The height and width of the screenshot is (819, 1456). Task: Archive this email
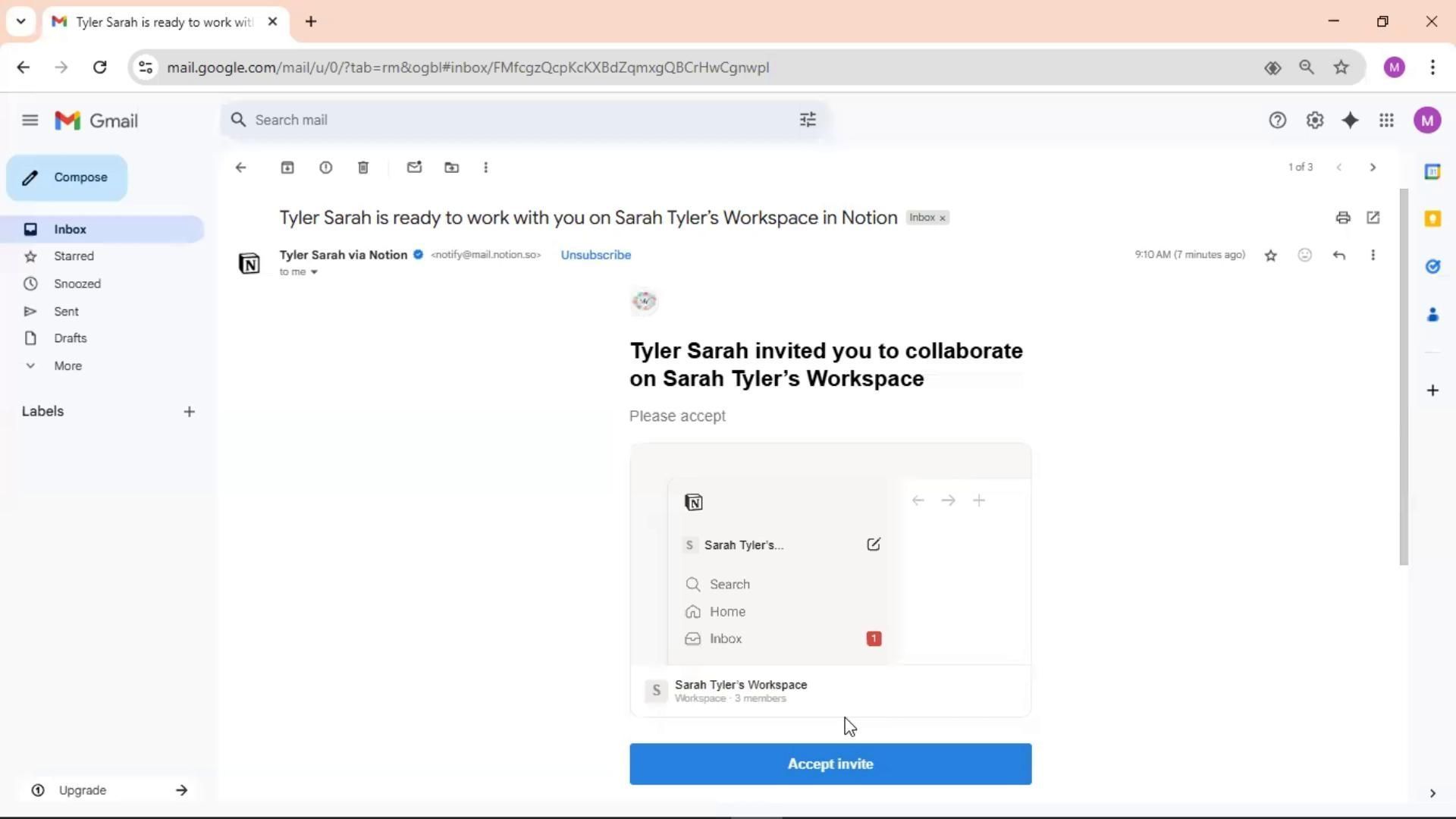pos(287,168)
